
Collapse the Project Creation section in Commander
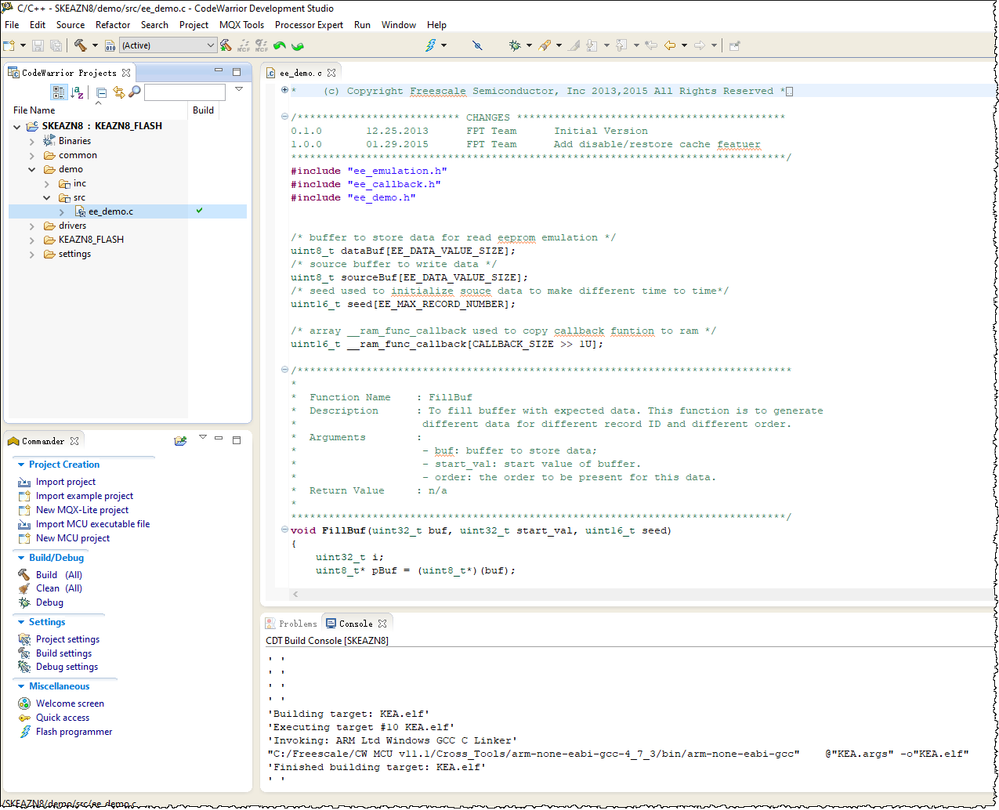(x=20, y=465)
